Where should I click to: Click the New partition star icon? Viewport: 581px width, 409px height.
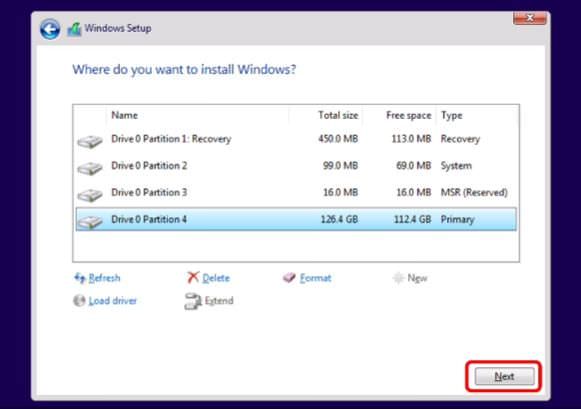(398, 278)
